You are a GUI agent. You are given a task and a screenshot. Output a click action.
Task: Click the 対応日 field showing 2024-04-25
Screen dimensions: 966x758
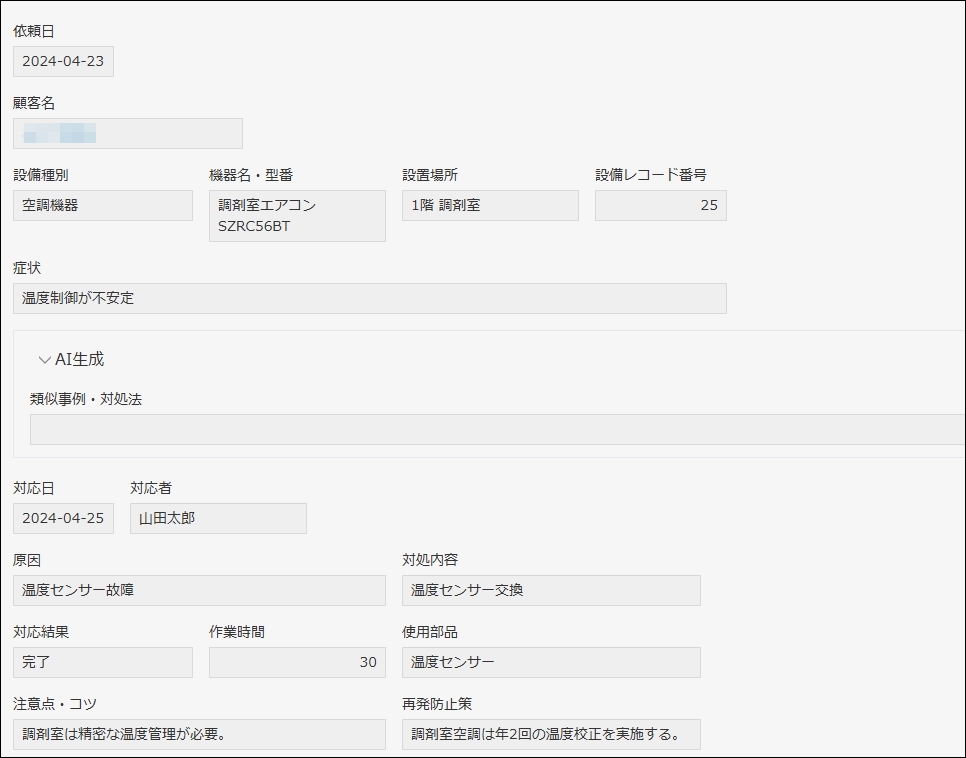63,518
